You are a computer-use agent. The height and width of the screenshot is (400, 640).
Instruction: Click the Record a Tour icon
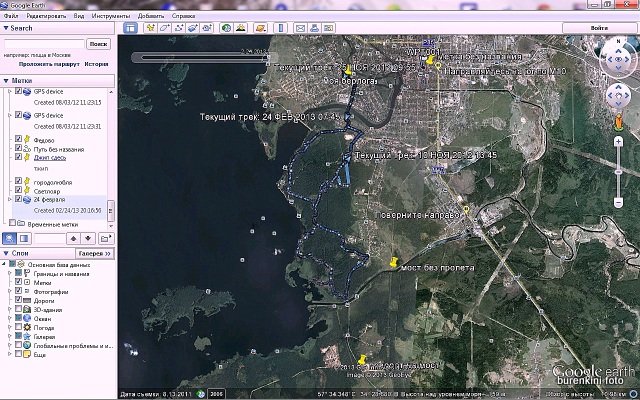(x=207, y=28)
